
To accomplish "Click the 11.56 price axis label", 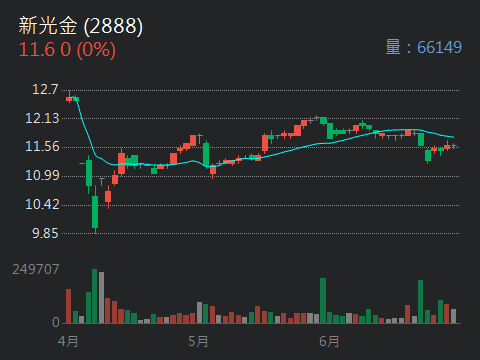I will 42,147.
